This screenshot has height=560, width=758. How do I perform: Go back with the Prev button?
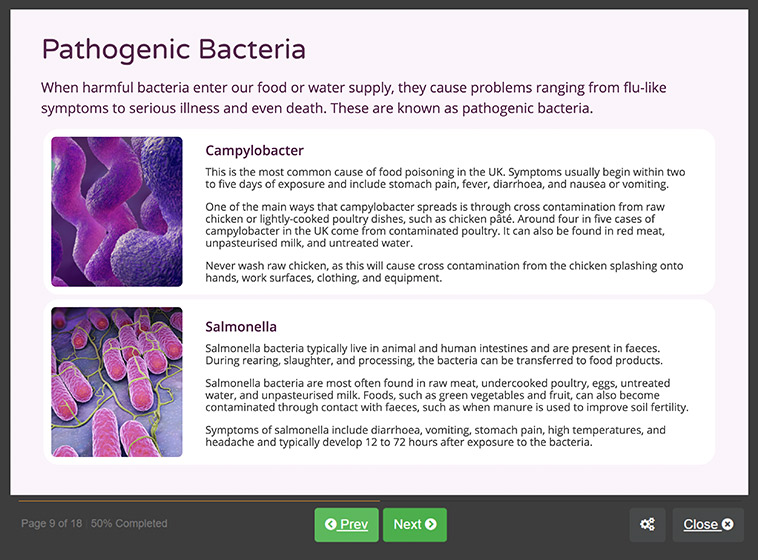tap(347, 525)
